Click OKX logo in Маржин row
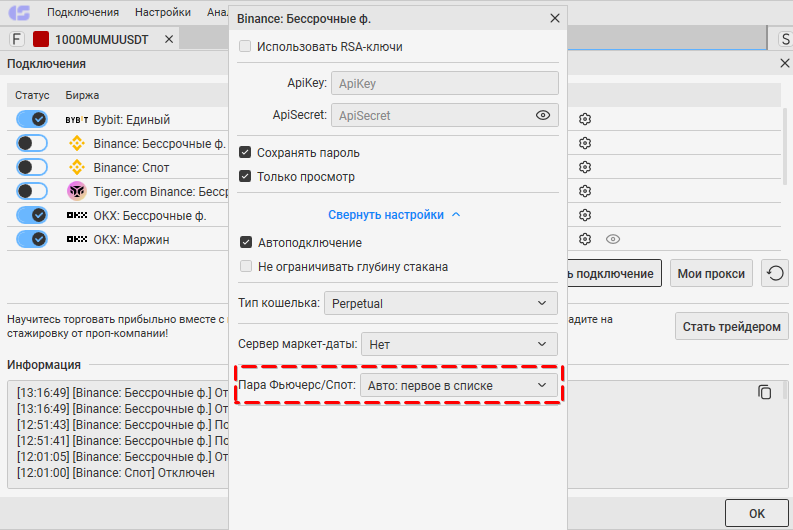This screenshot has height=530, width=793. [x=77, y=239]
